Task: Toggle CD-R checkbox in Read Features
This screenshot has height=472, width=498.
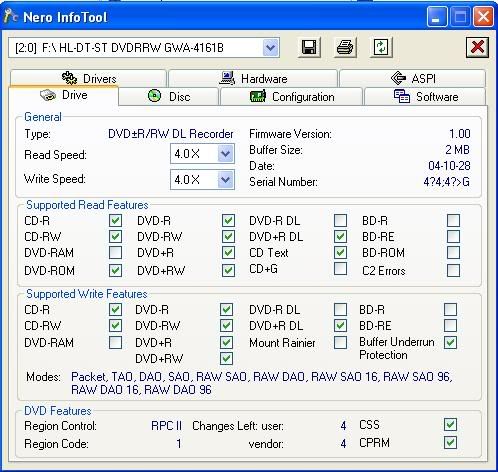Action: [x=115, y=220]
